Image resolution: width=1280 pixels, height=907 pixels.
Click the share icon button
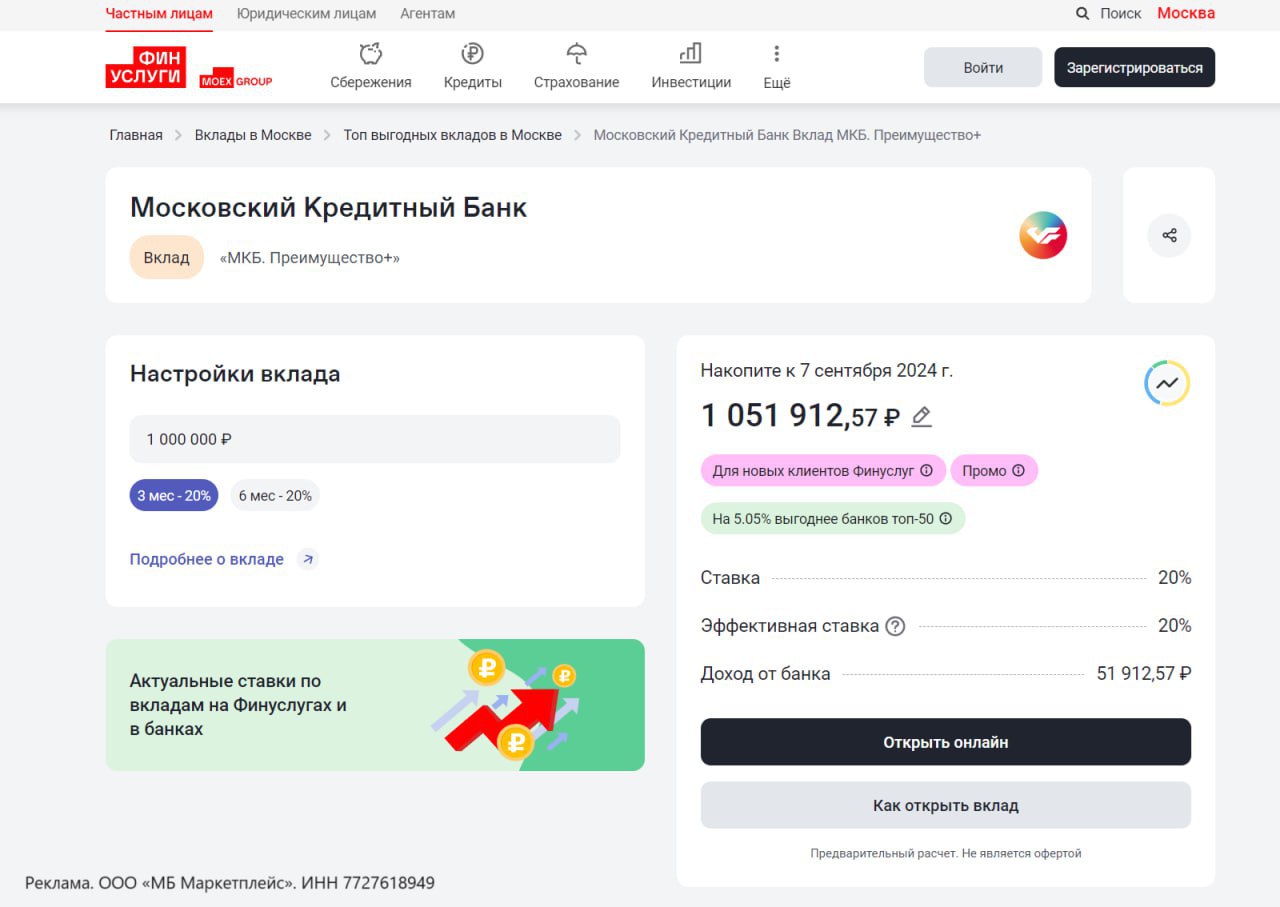pos(1169,236)
